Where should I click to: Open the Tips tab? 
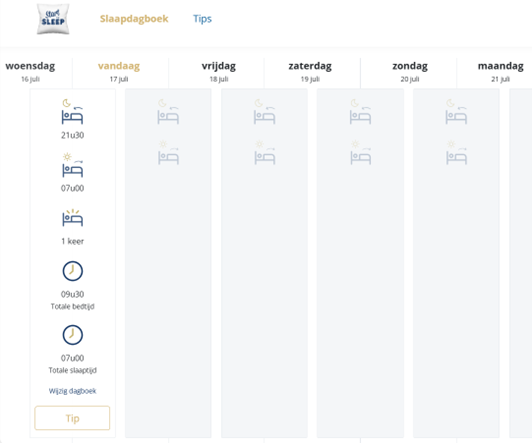pyautogui.click(x=202, y=19)
